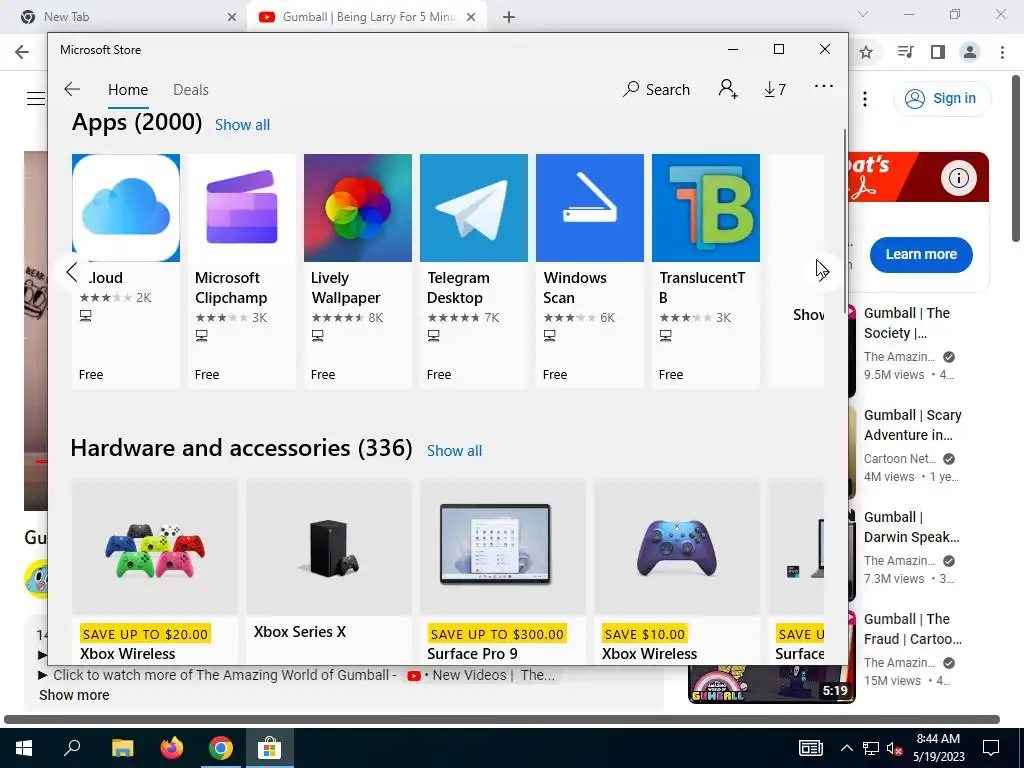
Task: Open Chrome tab search dropdown chevron
Action: click(x=863, y=14)
